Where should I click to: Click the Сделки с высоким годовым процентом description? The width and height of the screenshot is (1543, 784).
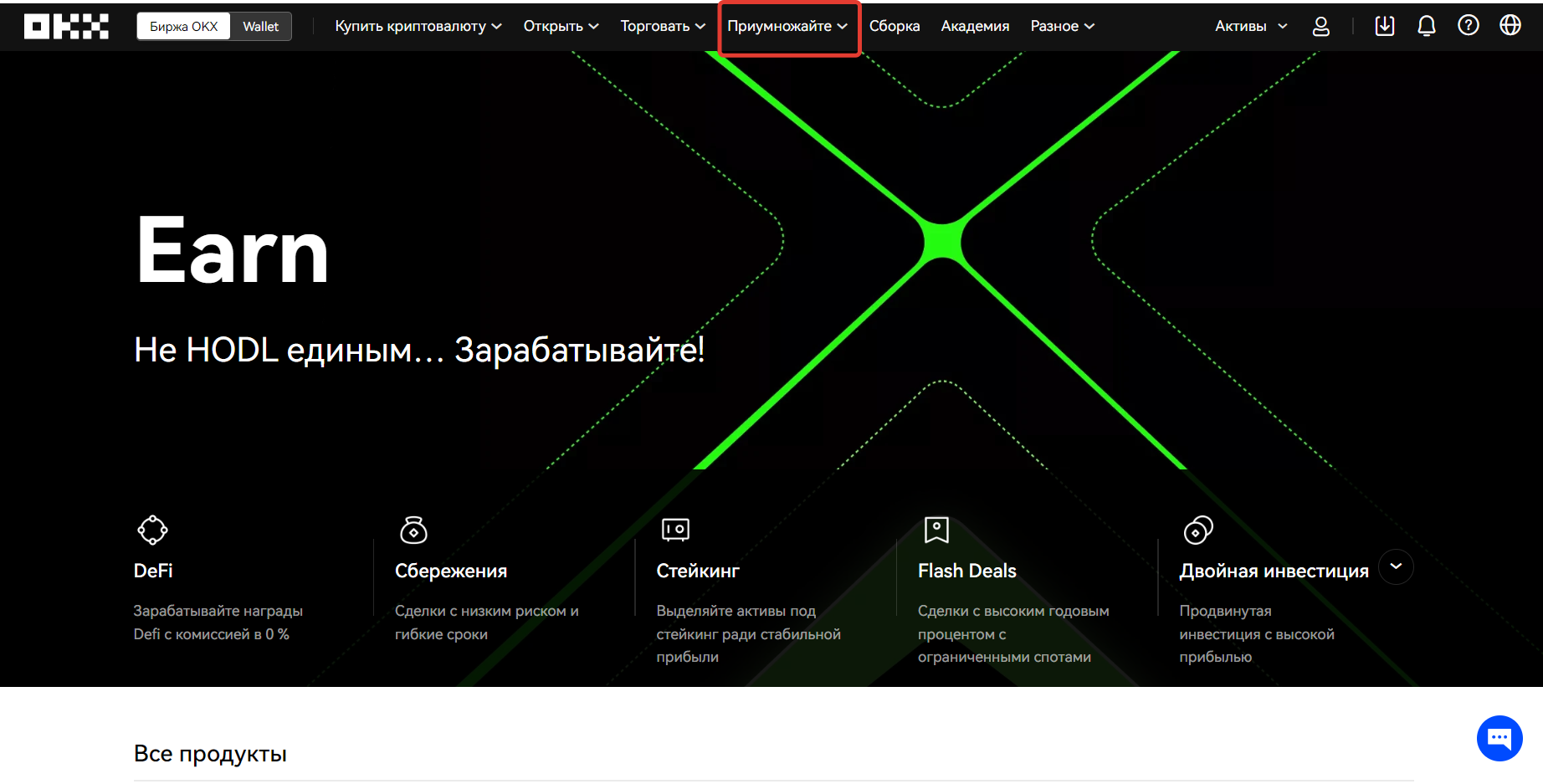pyautogui.click(x=1013, y=634)
